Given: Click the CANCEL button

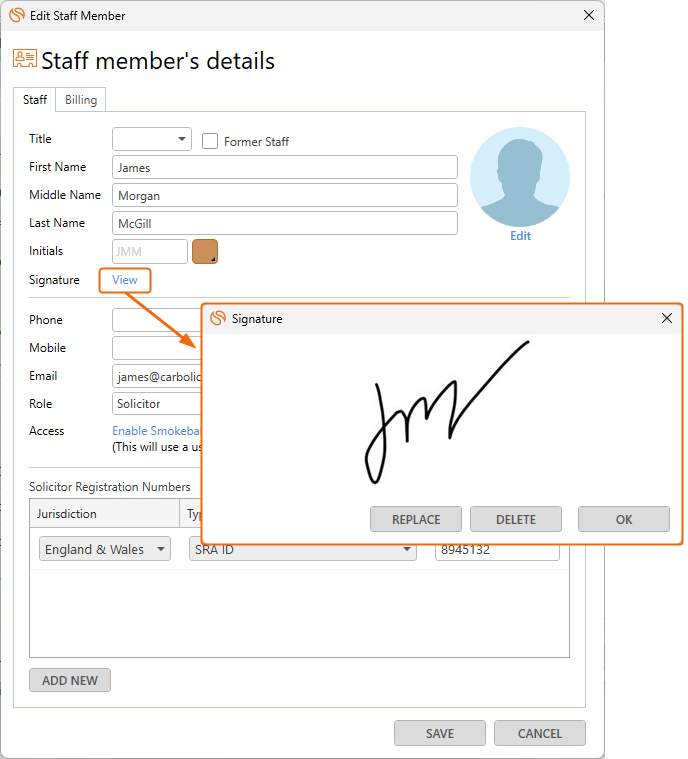Looking at the screenshot, I should click(540, 733).
